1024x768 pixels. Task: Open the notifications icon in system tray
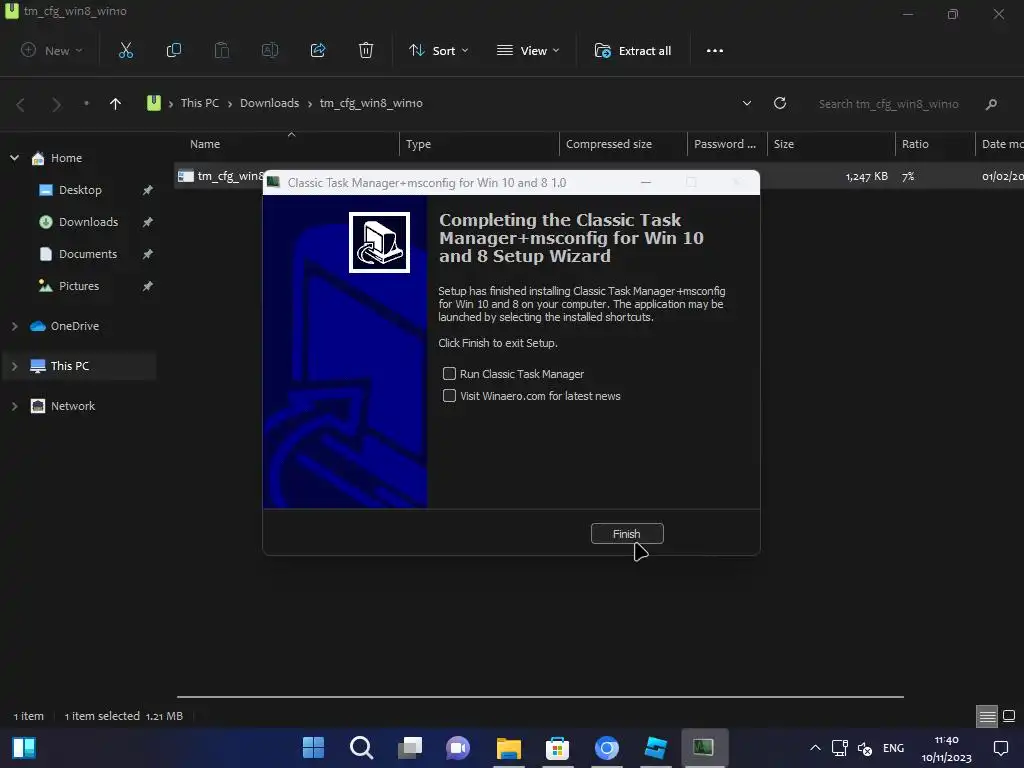point(1000,748)
